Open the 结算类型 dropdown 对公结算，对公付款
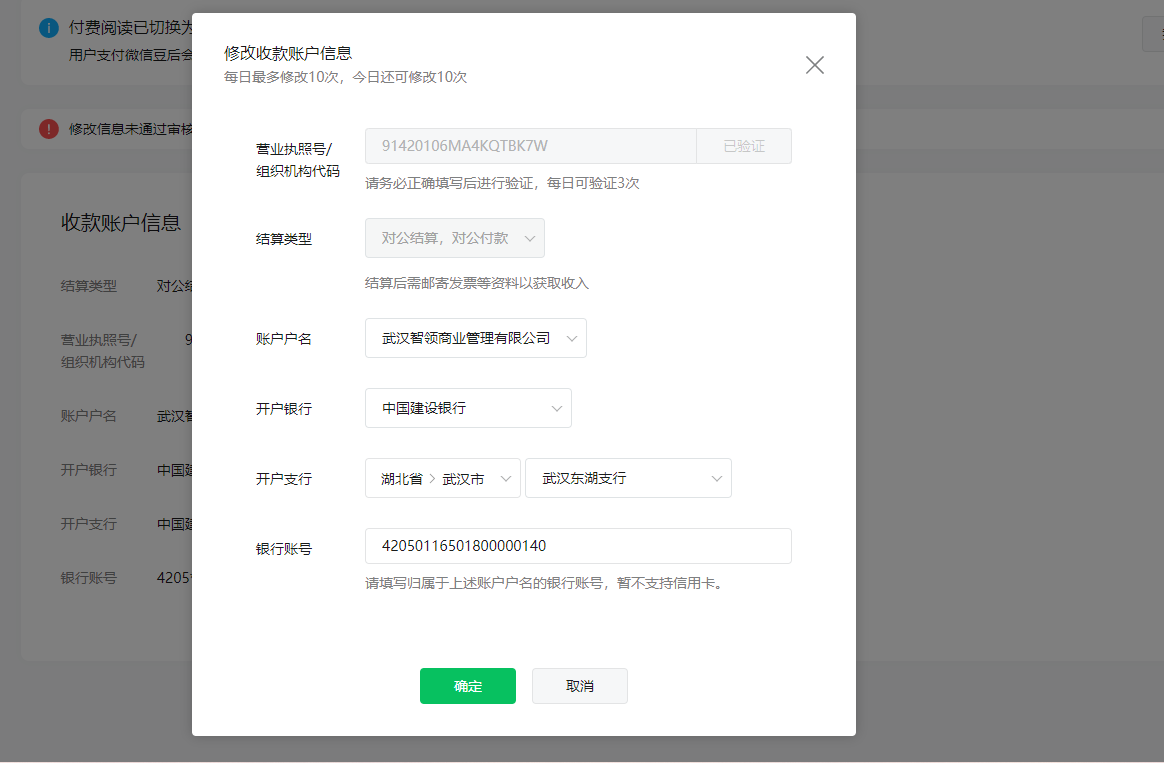This screenshot has width=1164, height=763. pos(455,238)
